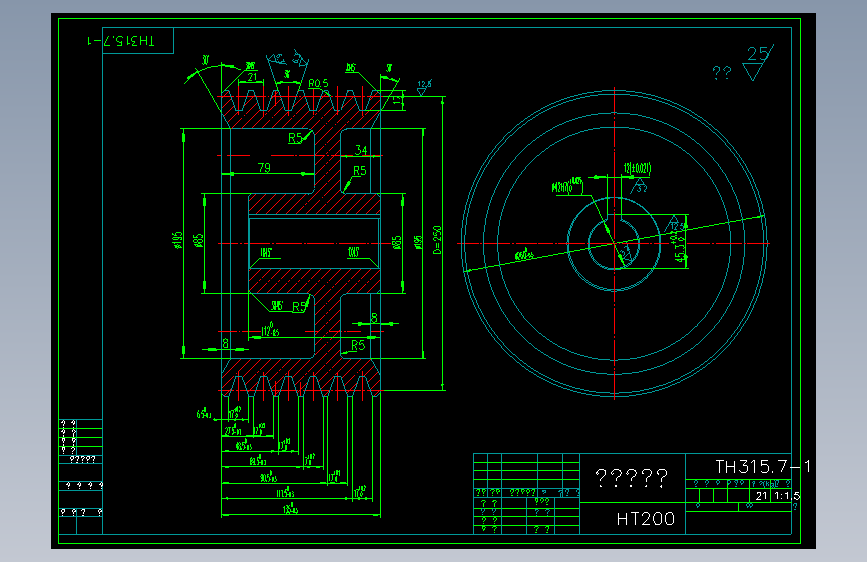This screenshot has height=562, width=867.
Task: Select the 34 dimension text
Action: [361, 150]
